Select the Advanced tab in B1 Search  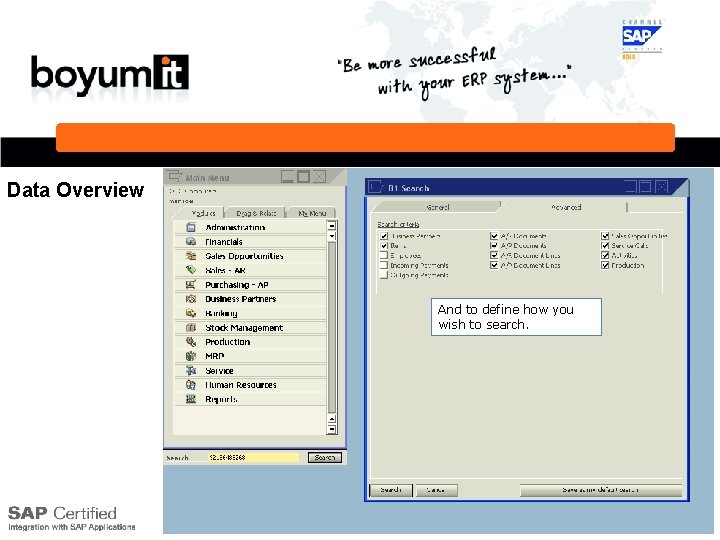point(566,207)
